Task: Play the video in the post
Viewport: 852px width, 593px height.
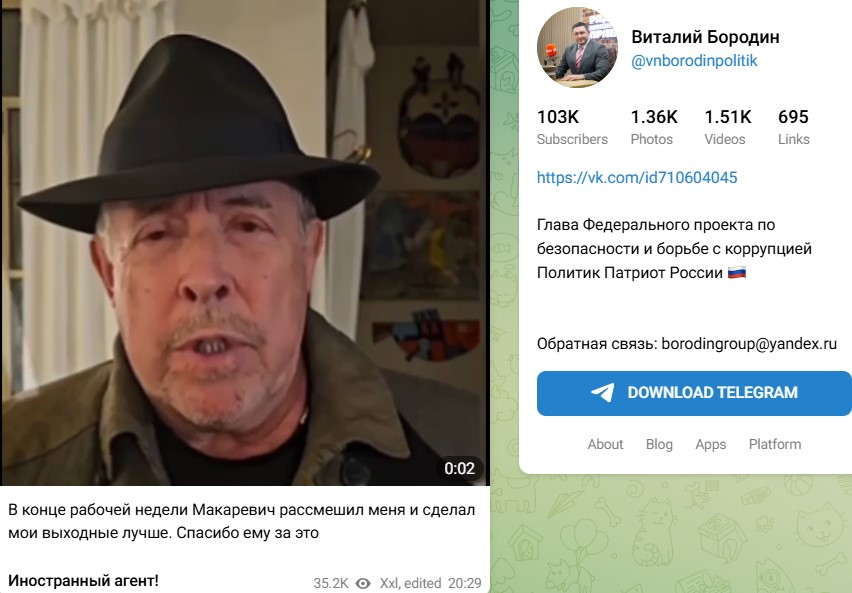Action: (245, 242)
